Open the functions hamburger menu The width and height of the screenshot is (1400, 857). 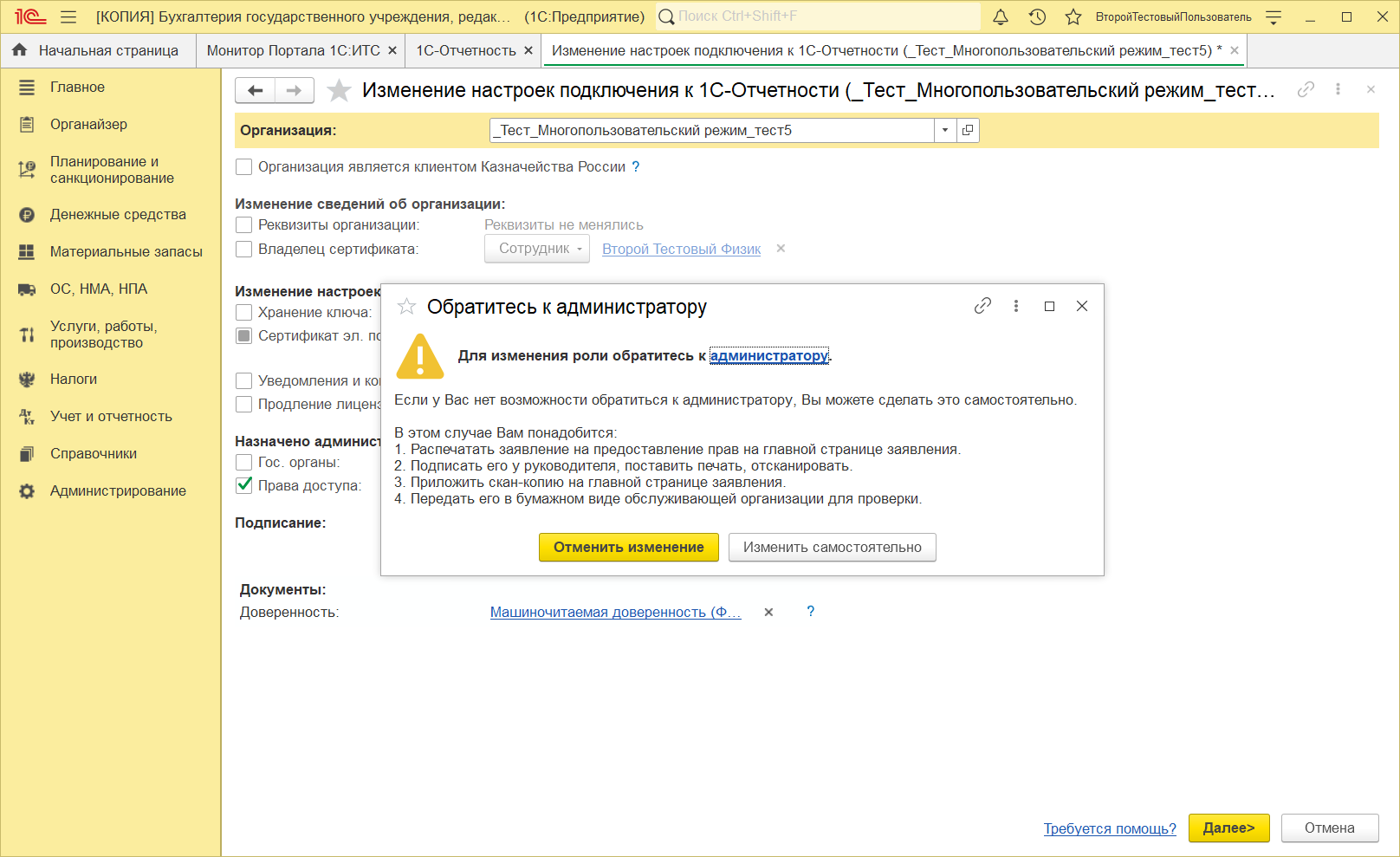tap(68, 16)
